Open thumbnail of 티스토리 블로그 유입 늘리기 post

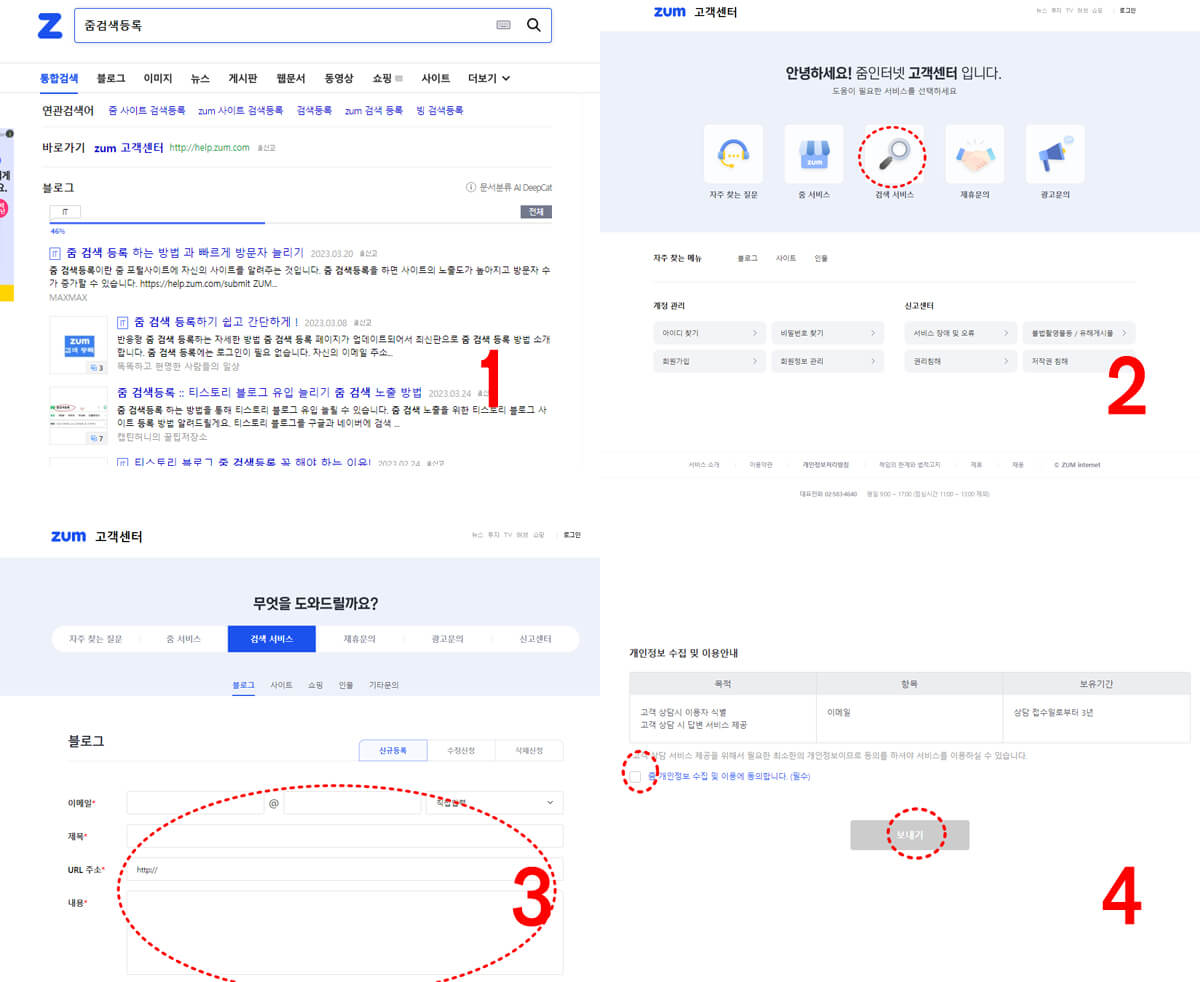(78, 415)
